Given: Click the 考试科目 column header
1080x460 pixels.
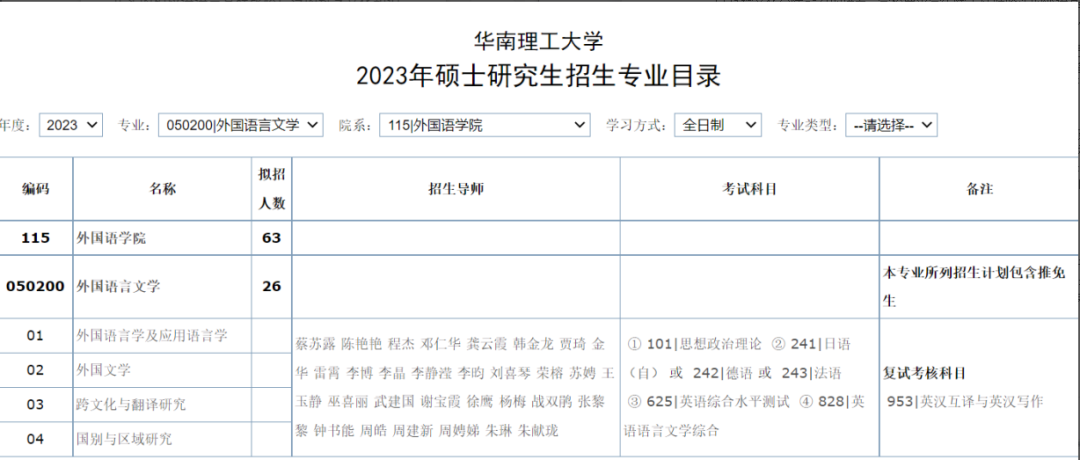Looking at the screenshot, I should click(x=749, y=189).
